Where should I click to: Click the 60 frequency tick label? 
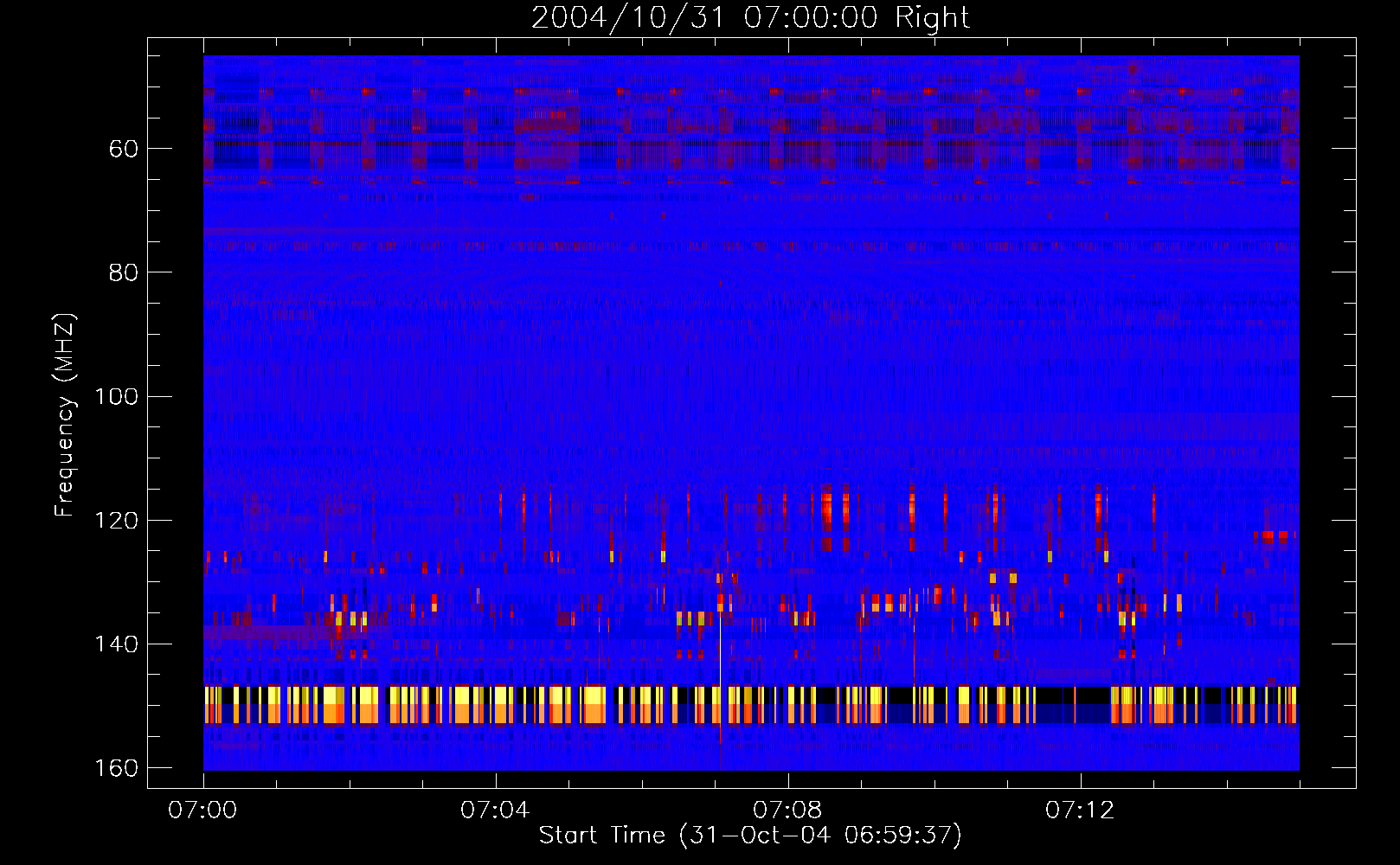click(124, 149)
